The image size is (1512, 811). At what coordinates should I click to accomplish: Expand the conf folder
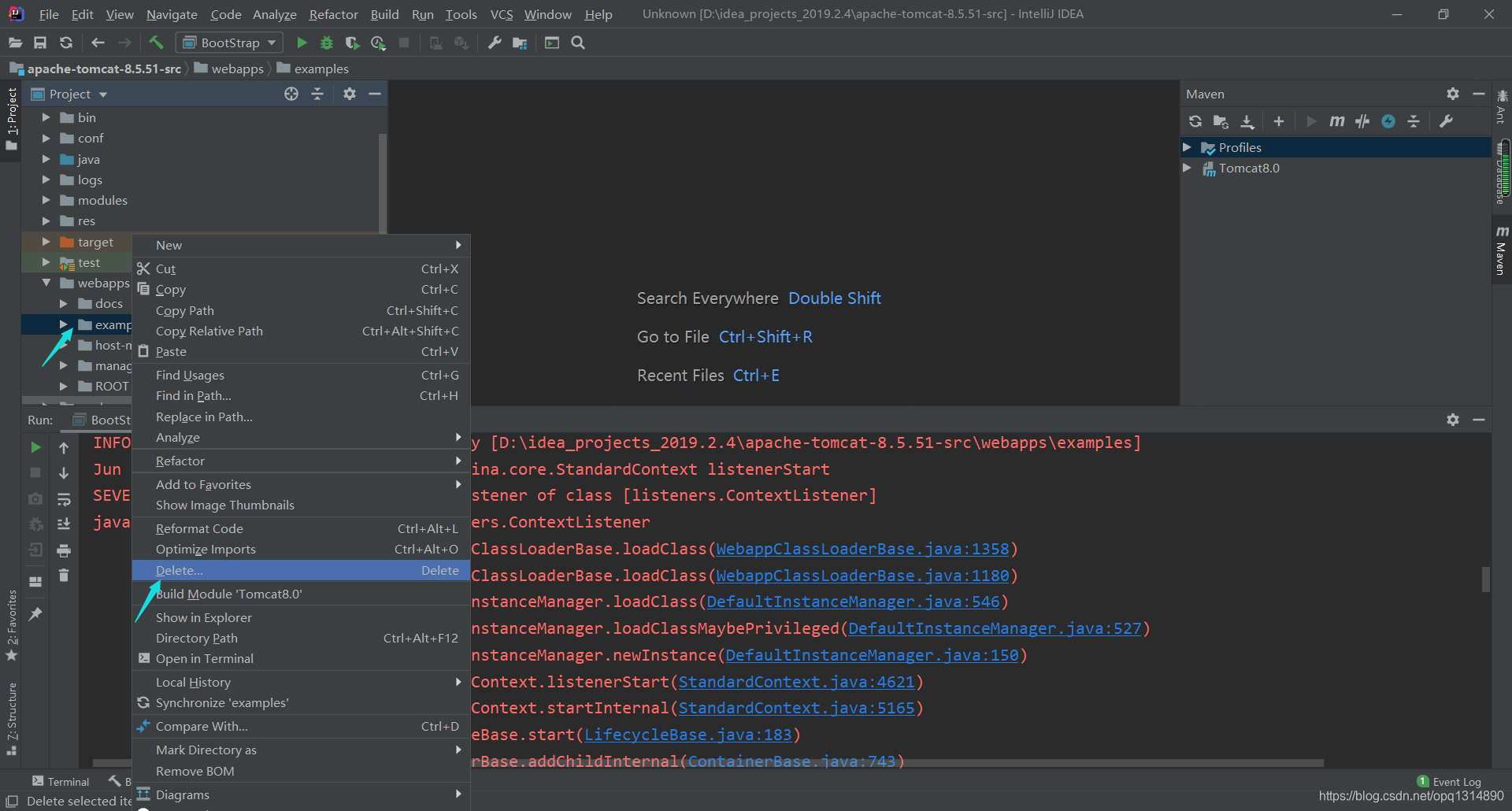[46, 138]
